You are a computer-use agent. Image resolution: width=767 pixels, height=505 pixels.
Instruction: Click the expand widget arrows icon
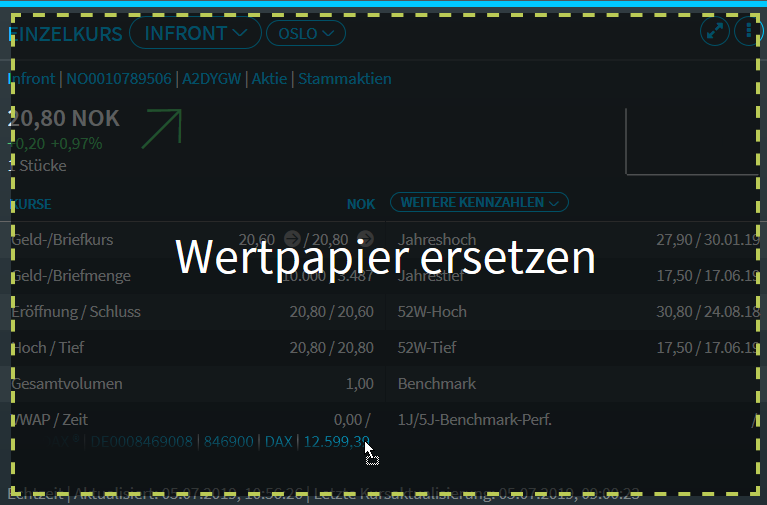pos(715,32)
